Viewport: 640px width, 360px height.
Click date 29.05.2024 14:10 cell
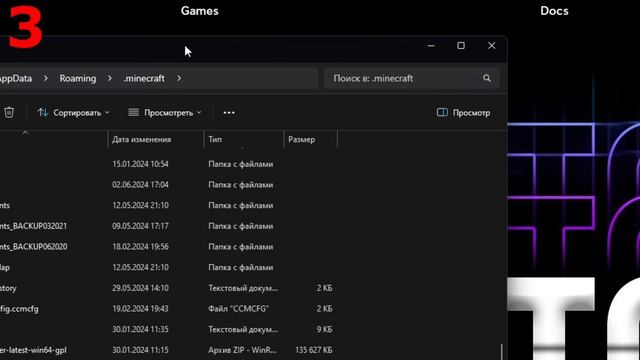pos(140,288)
